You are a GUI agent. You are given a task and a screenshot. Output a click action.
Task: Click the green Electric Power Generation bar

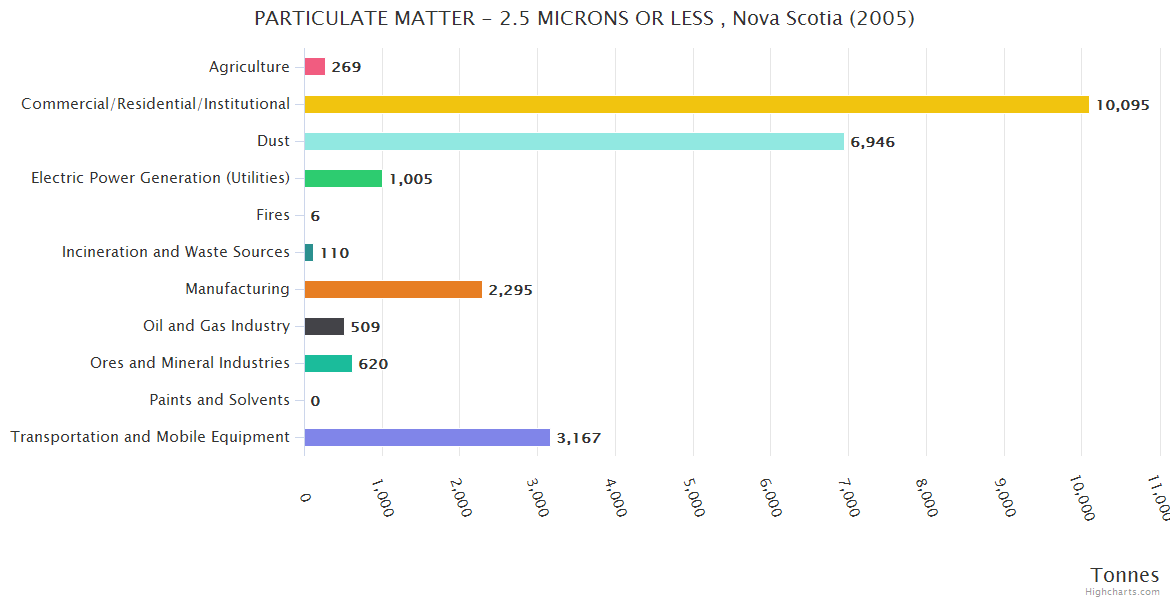pos(343,178)
